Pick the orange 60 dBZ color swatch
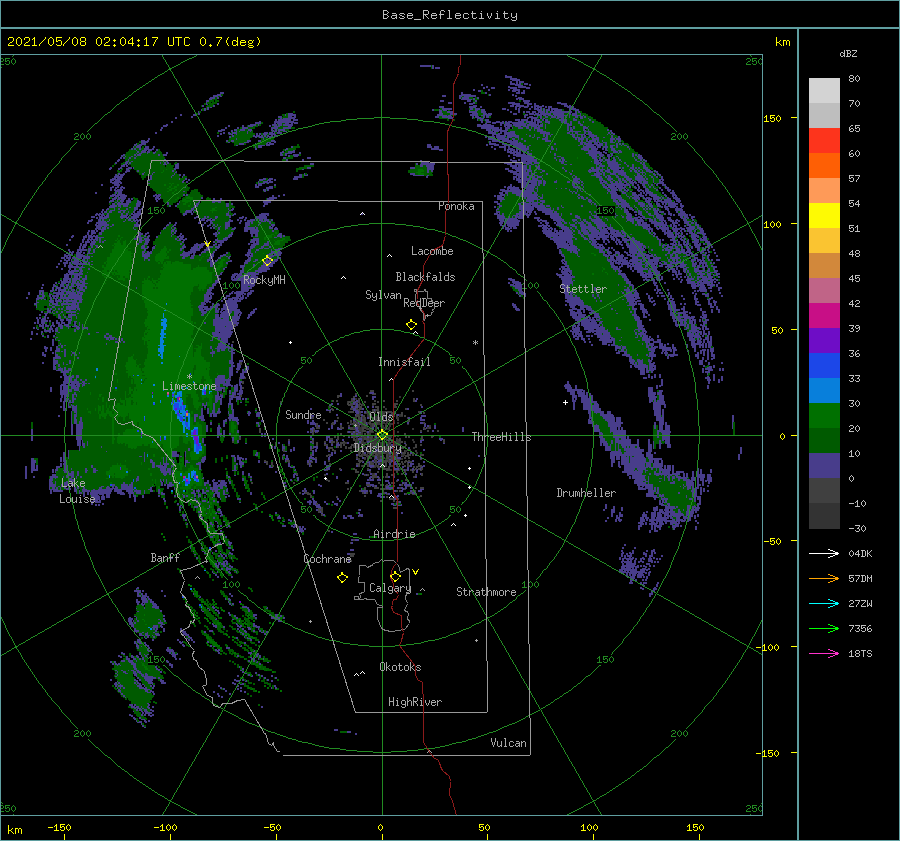This screenshot has height=841, width=900. [x=824, y=165]
